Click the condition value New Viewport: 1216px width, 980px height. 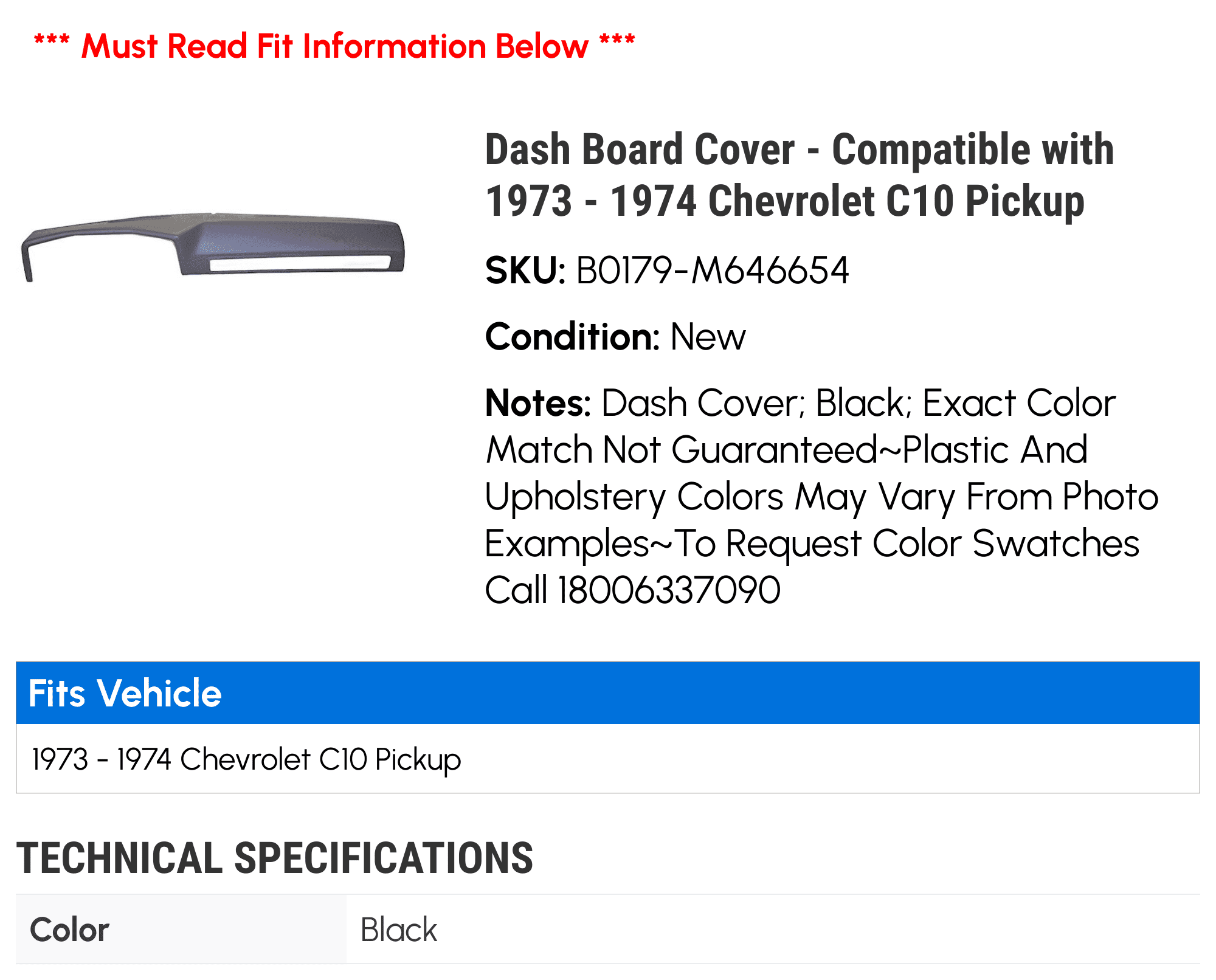708,337
